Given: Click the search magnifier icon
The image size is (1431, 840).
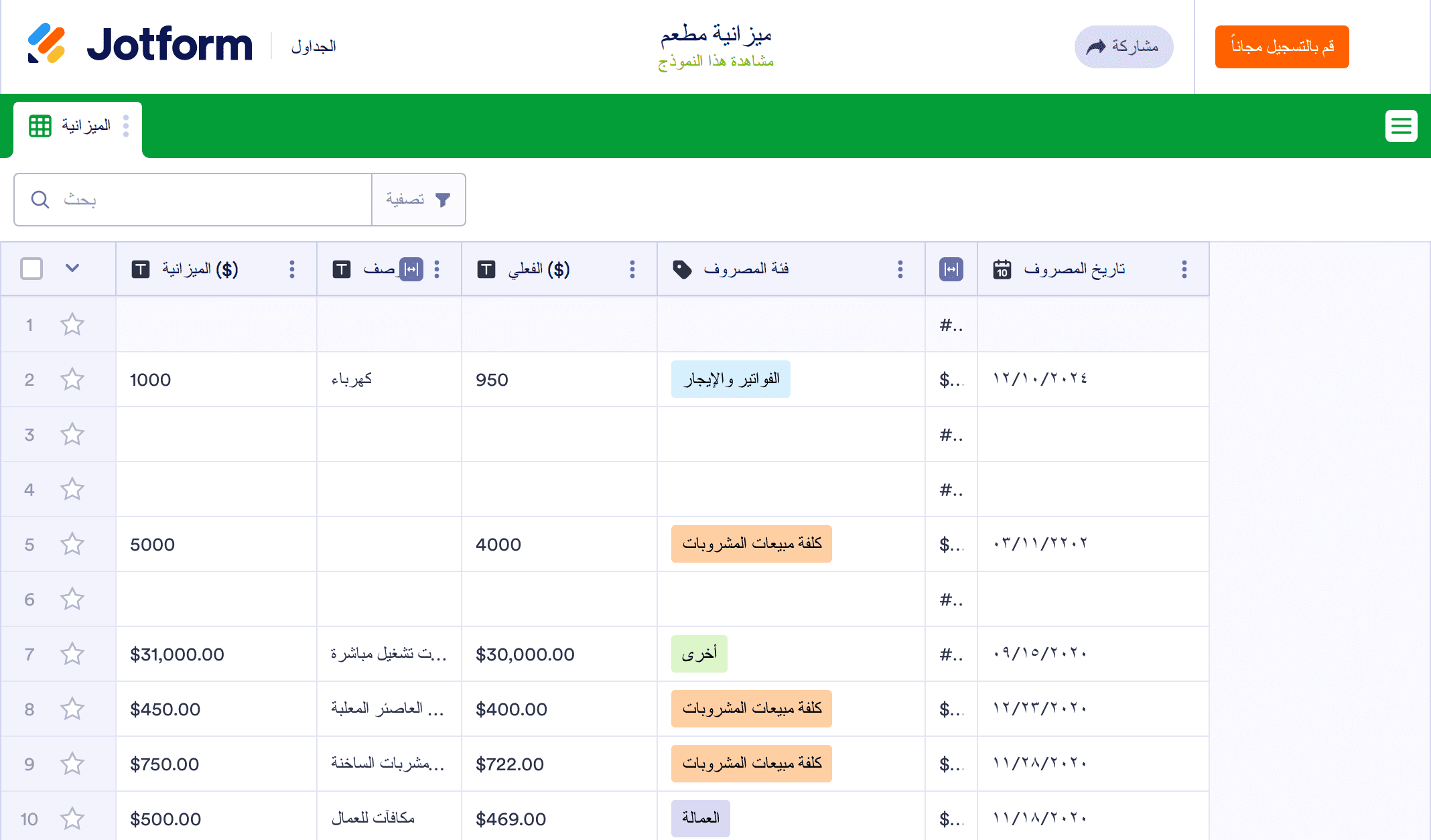Looking at the screenshot, I should pyautogui.click(x=40, y=200).
